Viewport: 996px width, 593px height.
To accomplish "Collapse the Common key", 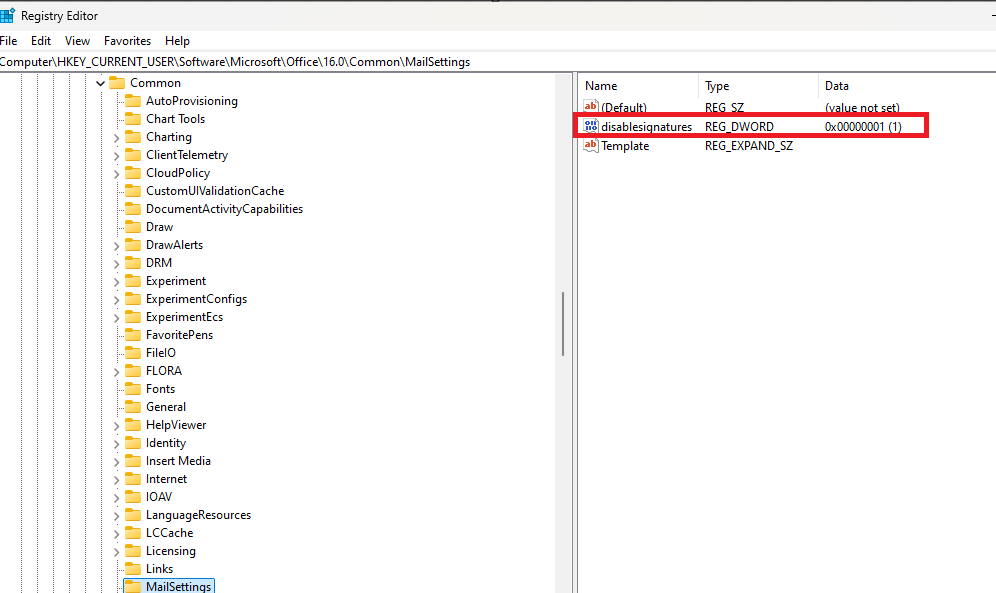I will (x=100, y=82).
